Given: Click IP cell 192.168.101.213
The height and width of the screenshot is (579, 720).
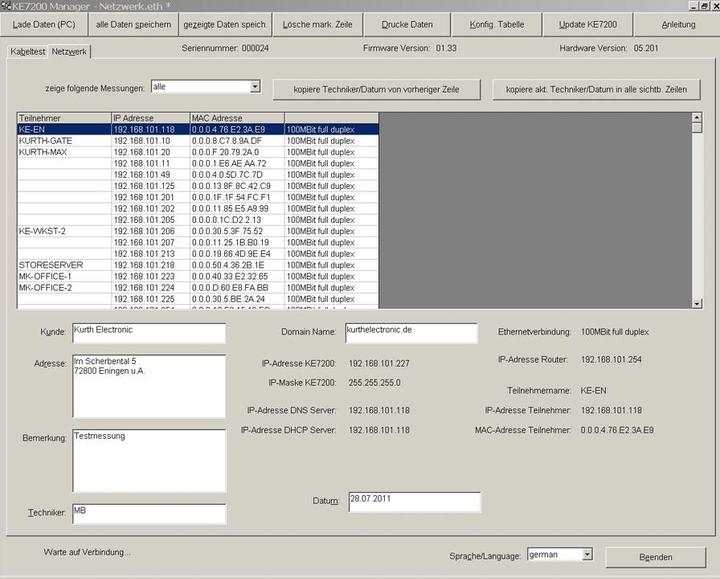Looking at the screenshot, I should pos(151,253).
